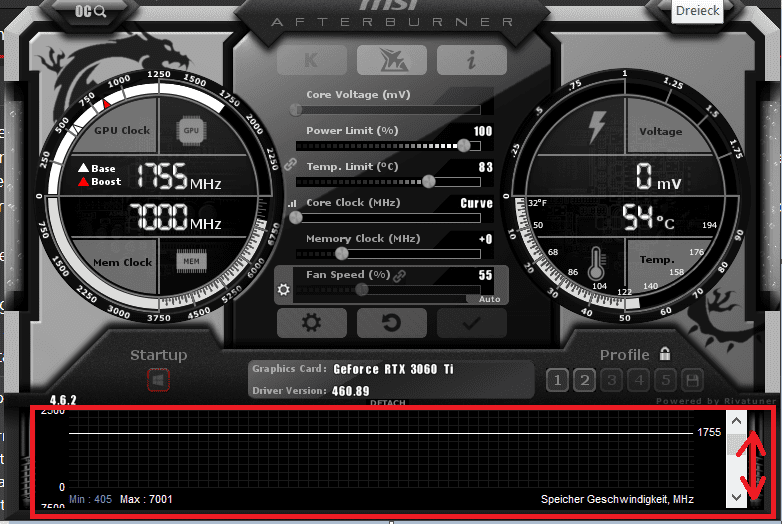Screen dimensions: 782x524
Task: Select profile slot 2
Action: click(584, 381)
